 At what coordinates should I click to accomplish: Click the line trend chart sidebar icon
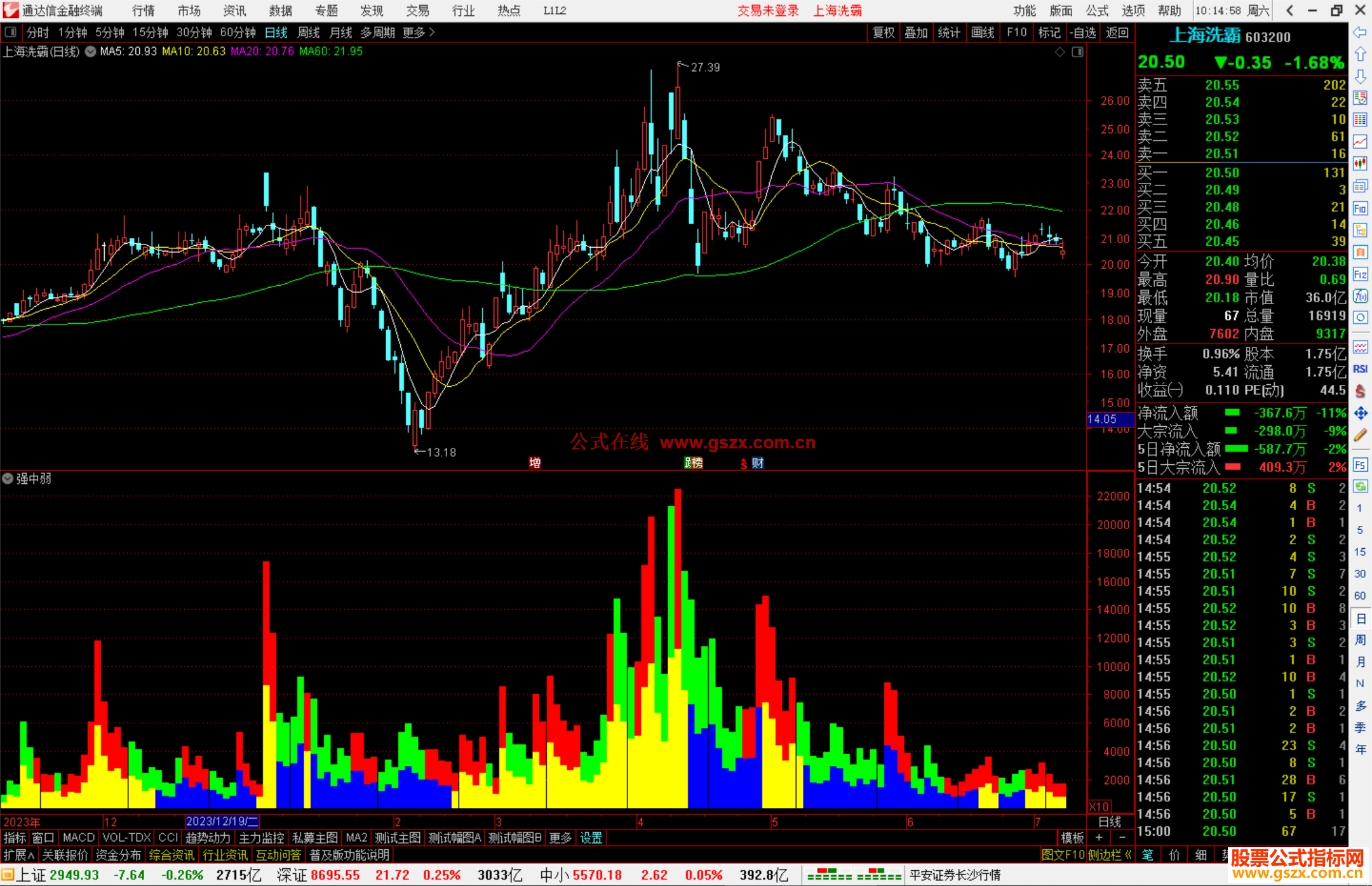coord(1360,141)
